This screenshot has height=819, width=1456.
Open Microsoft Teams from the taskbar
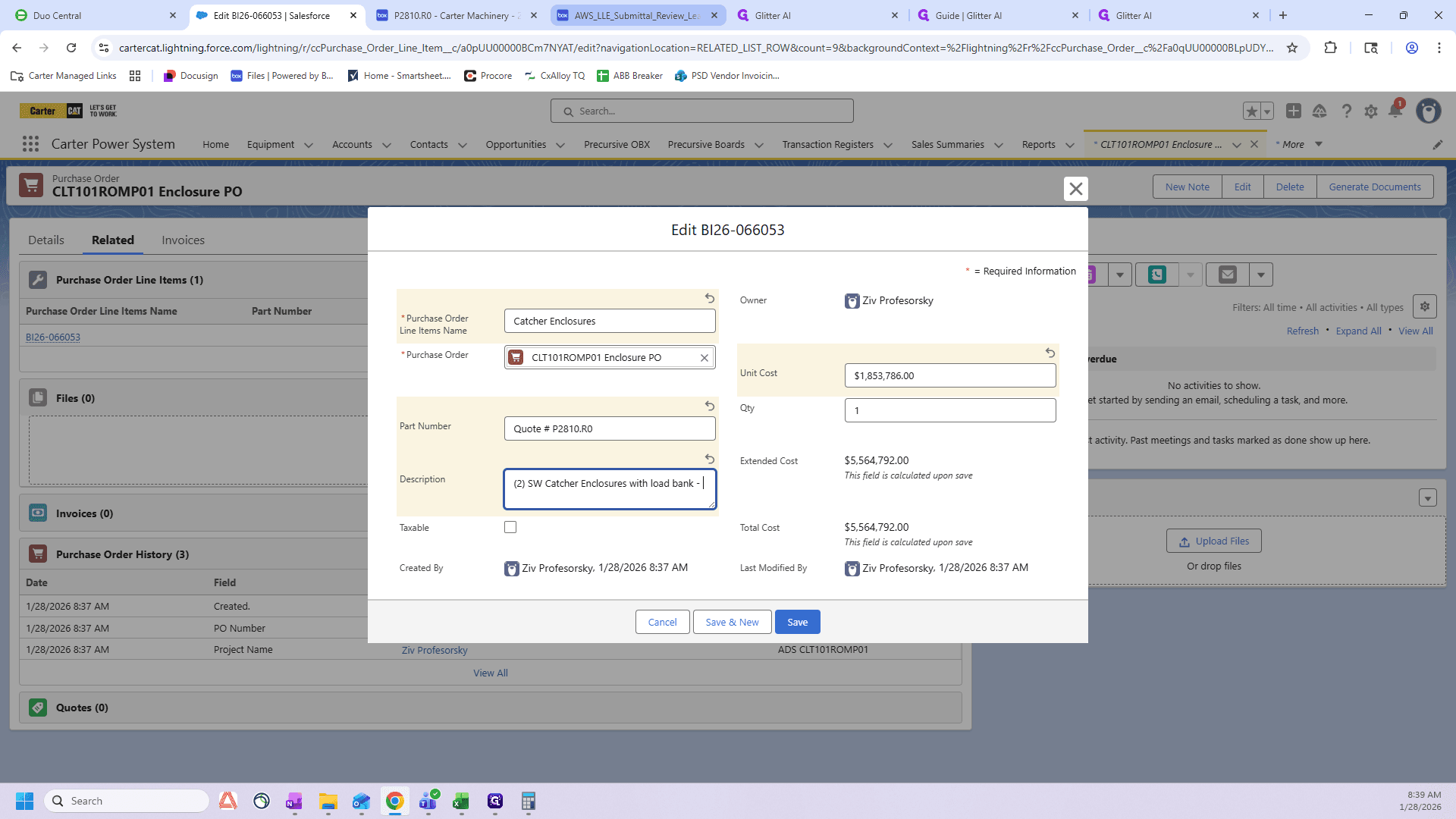428,802
